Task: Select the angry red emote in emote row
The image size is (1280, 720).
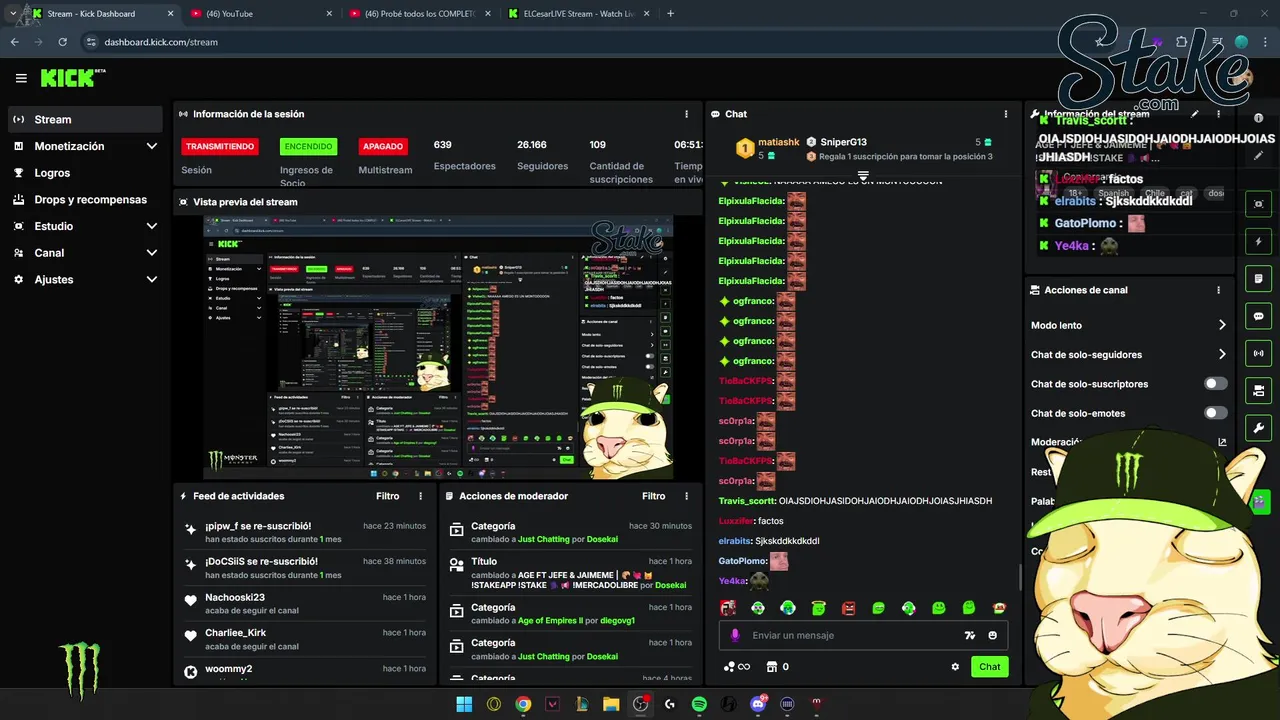Action: (848, 607)
